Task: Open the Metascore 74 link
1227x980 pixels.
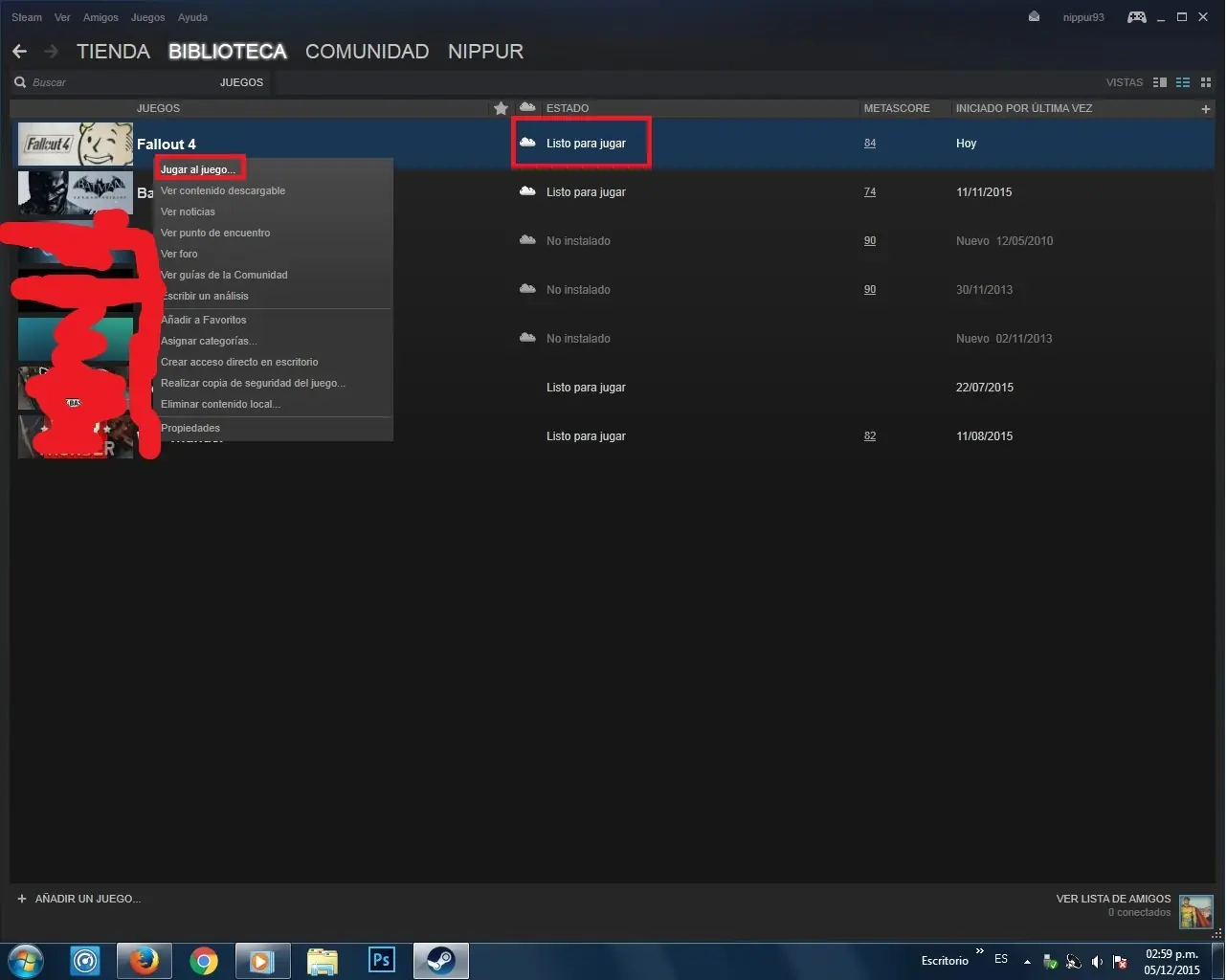Action: (x=870, y=191)
